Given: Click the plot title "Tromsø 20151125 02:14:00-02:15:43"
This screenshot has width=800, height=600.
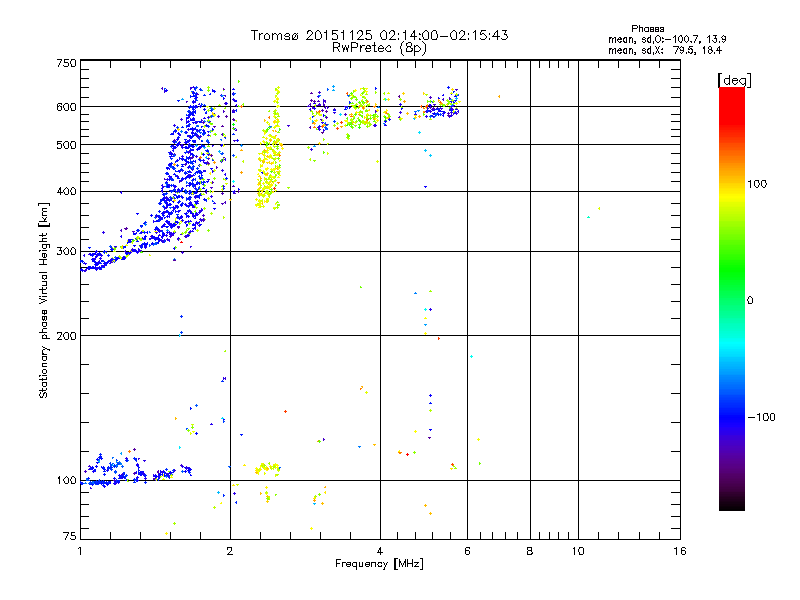Looking at the screenshot, I should tap(379, 35).
